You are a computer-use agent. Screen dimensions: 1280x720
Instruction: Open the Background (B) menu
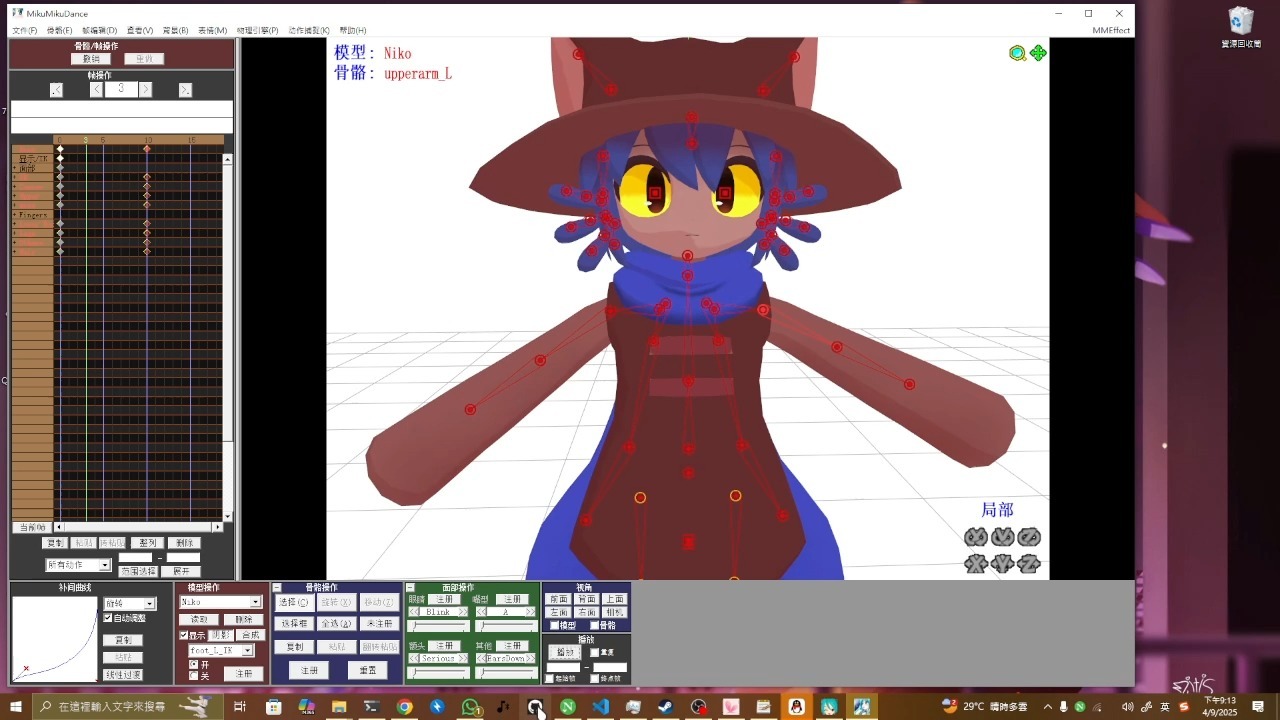coord(175,31)
